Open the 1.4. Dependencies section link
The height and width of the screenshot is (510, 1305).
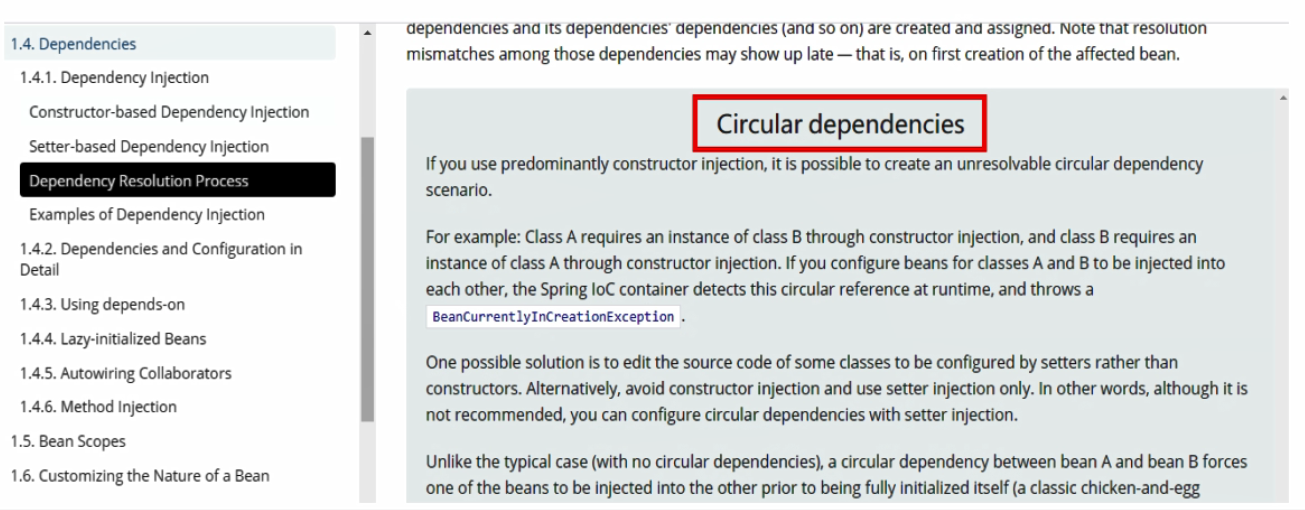tap(73, 44)
